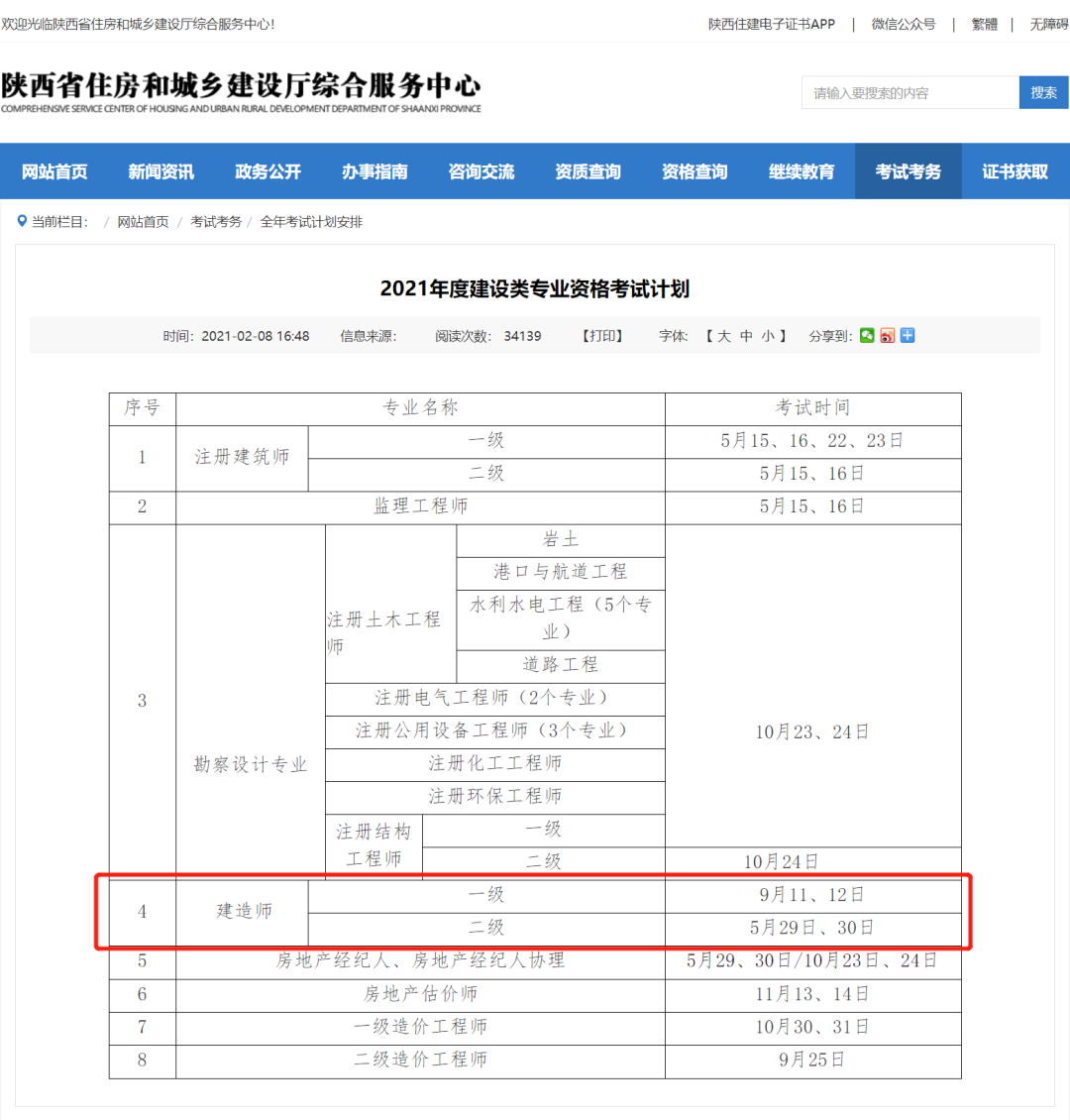The image size is (1070, 1120).
Task: Share the article to WeChat
Action: (x=867, y=335)
